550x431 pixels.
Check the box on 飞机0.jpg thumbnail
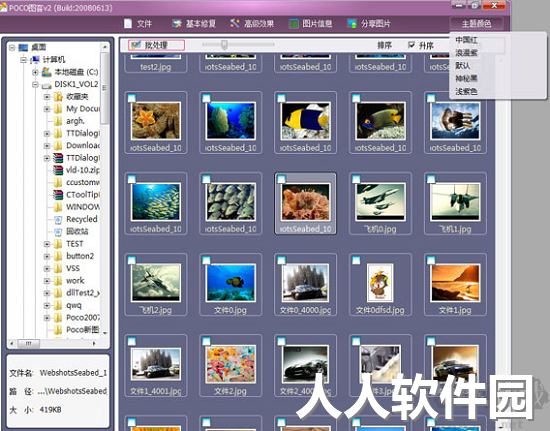[356, 180]
